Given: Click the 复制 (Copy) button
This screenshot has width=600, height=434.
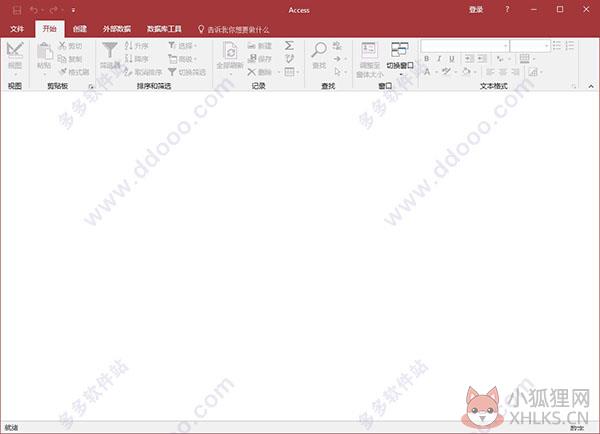Looking at the screenshot, I should point(70,59).
